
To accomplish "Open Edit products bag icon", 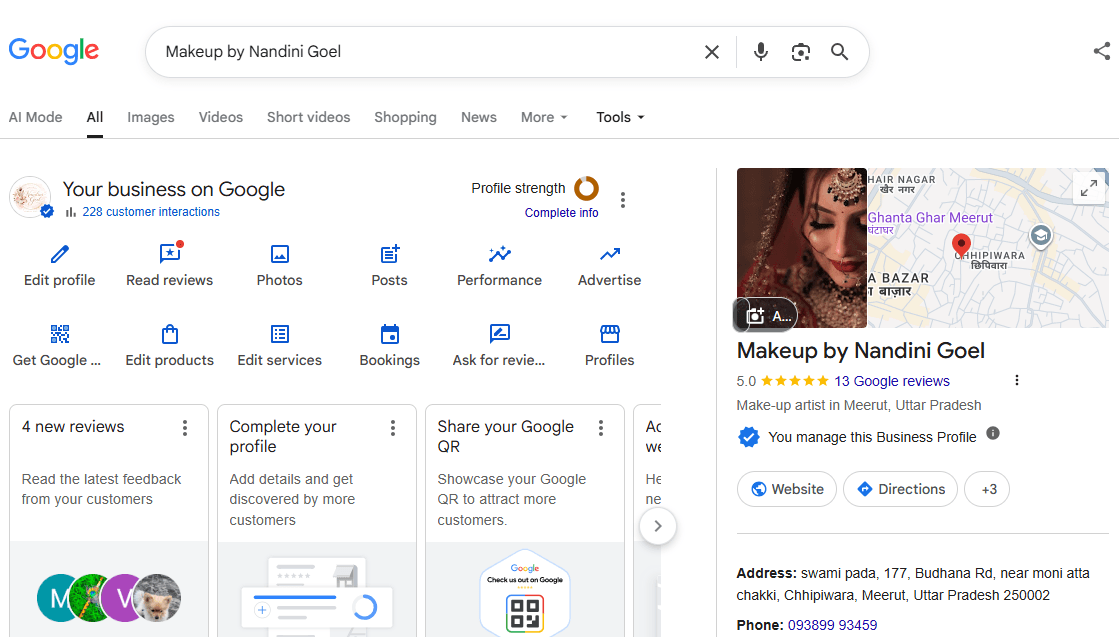I will pos(170,334).
